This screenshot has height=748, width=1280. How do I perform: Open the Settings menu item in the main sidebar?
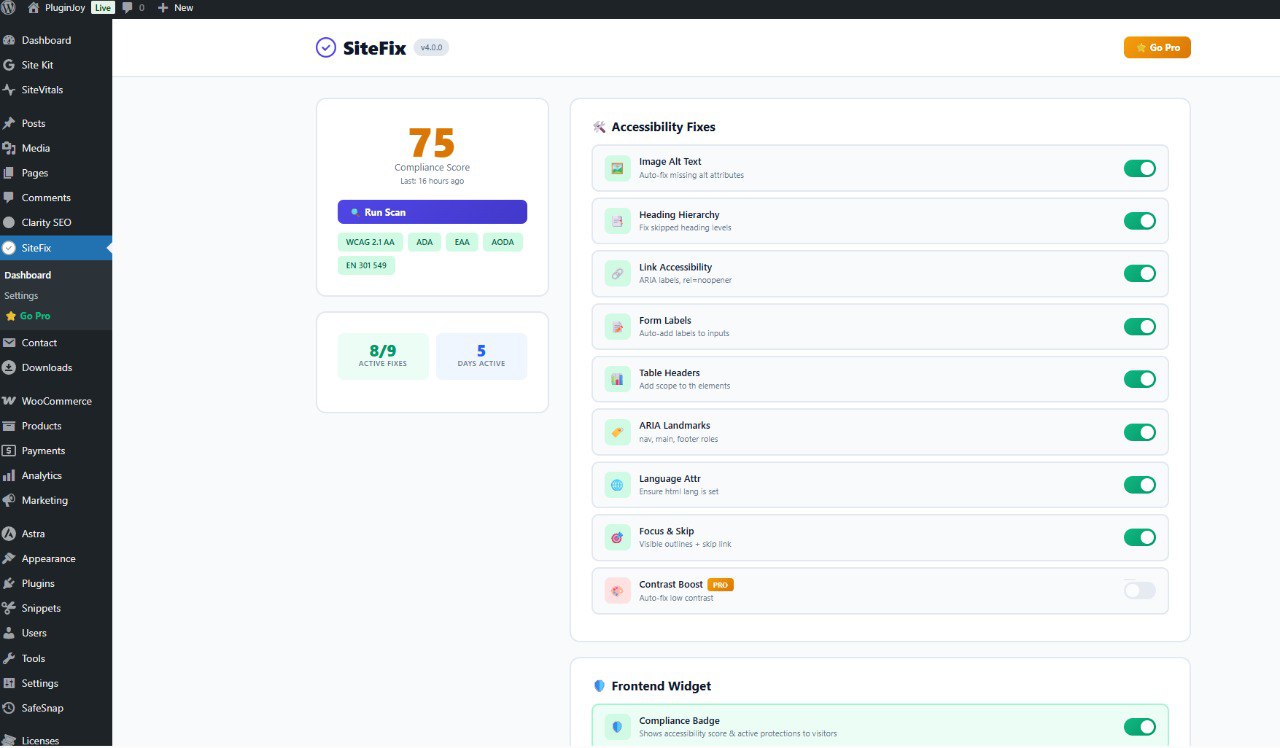click(56, 683)
